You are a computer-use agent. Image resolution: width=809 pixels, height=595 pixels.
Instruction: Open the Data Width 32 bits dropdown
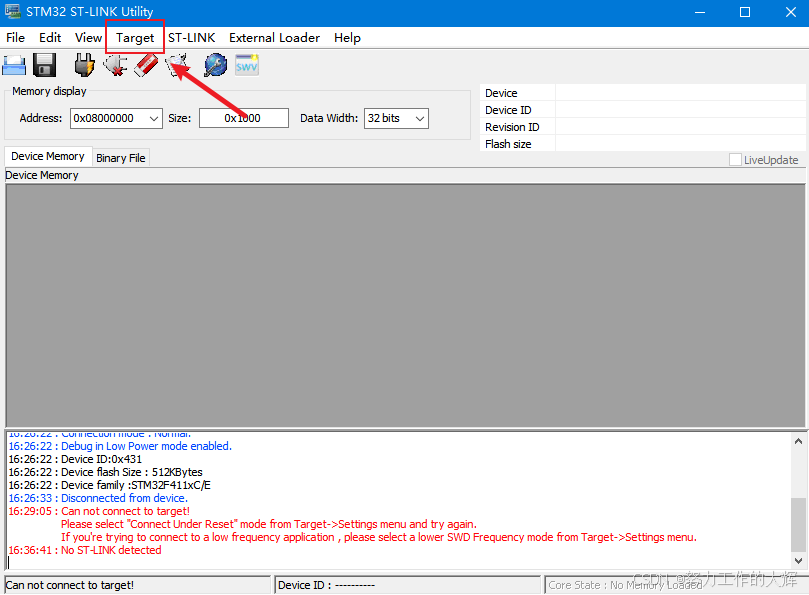(396, 118)
